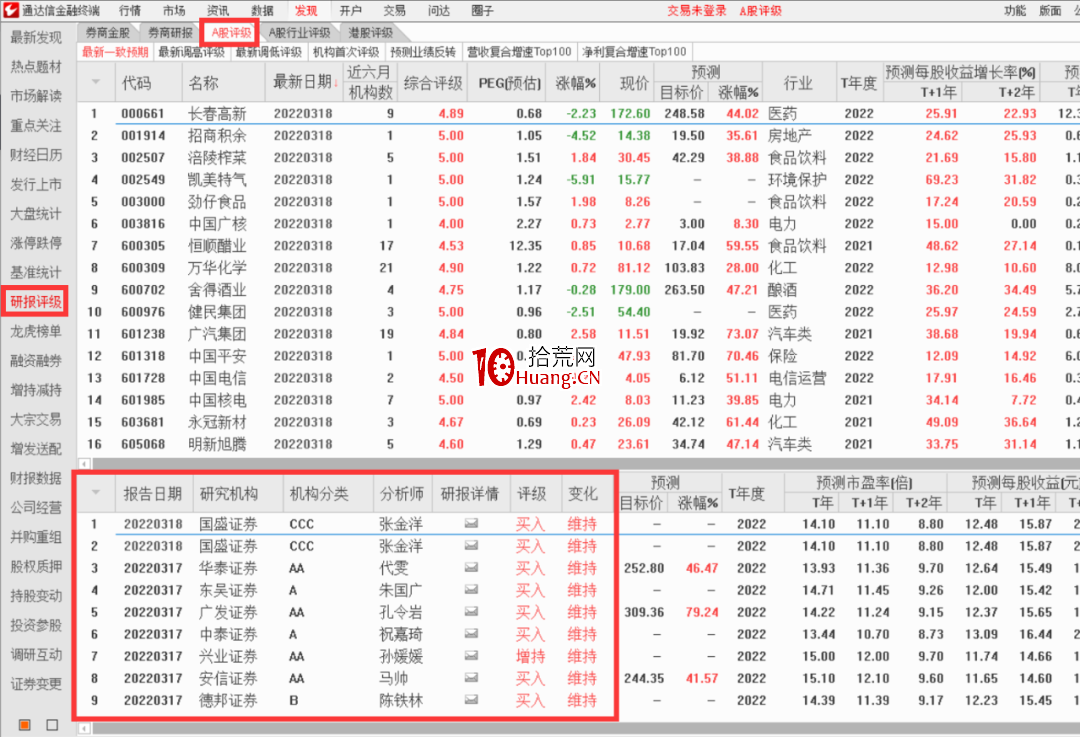Select the 明新旭腾 stock row
This screenshot has height=737, width=1080.
coord(579,444)
